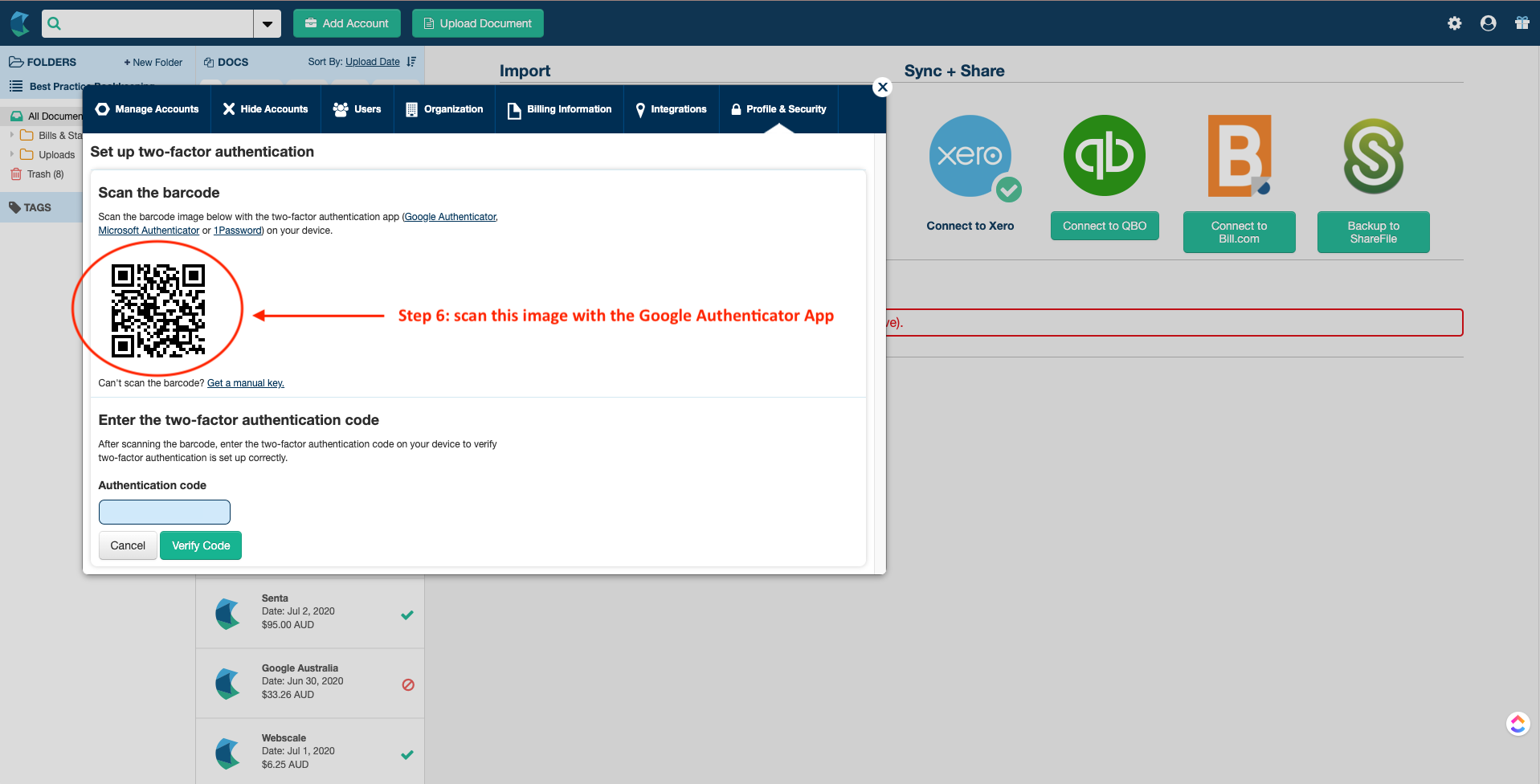Click Backup to ShareFile button
Viewport: 1540px width, 784px height.
coord(1374,232)
